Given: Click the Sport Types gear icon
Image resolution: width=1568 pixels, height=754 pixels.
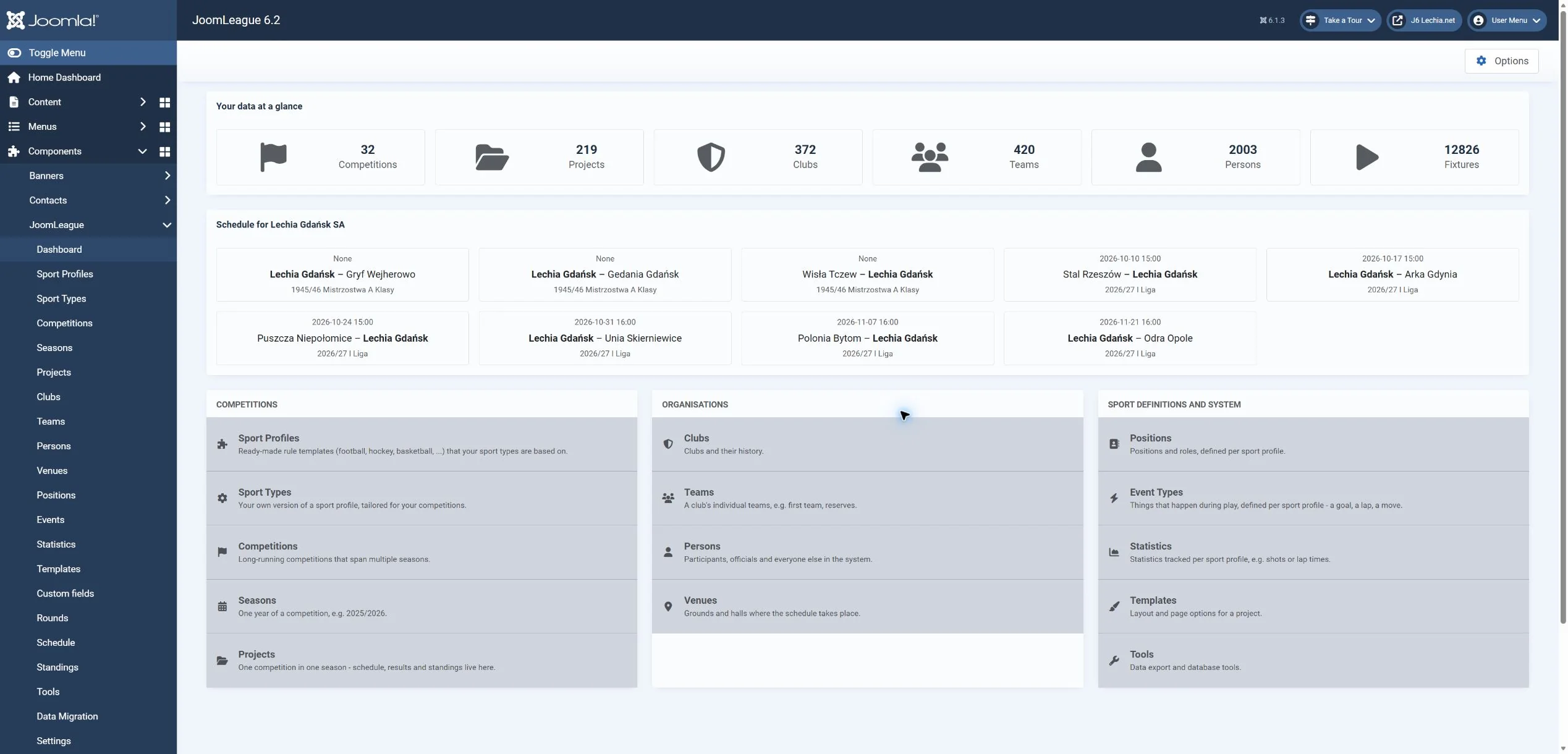Looking at the screenshot, I should (x=222, y=498).
